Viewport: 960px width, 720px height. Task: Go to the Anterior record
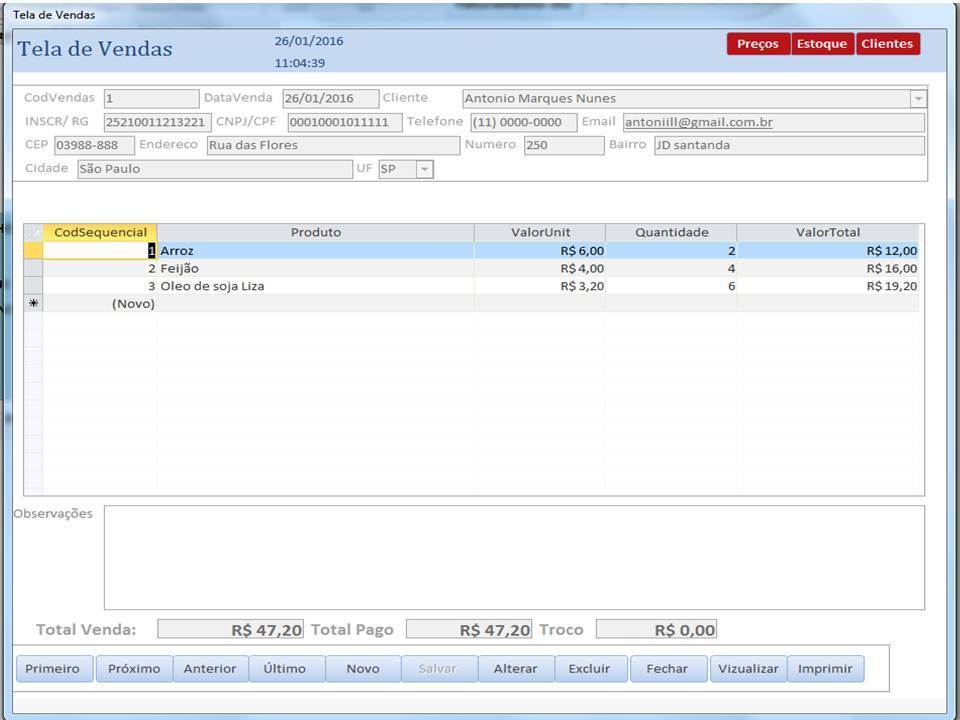[x=210, y=669]
